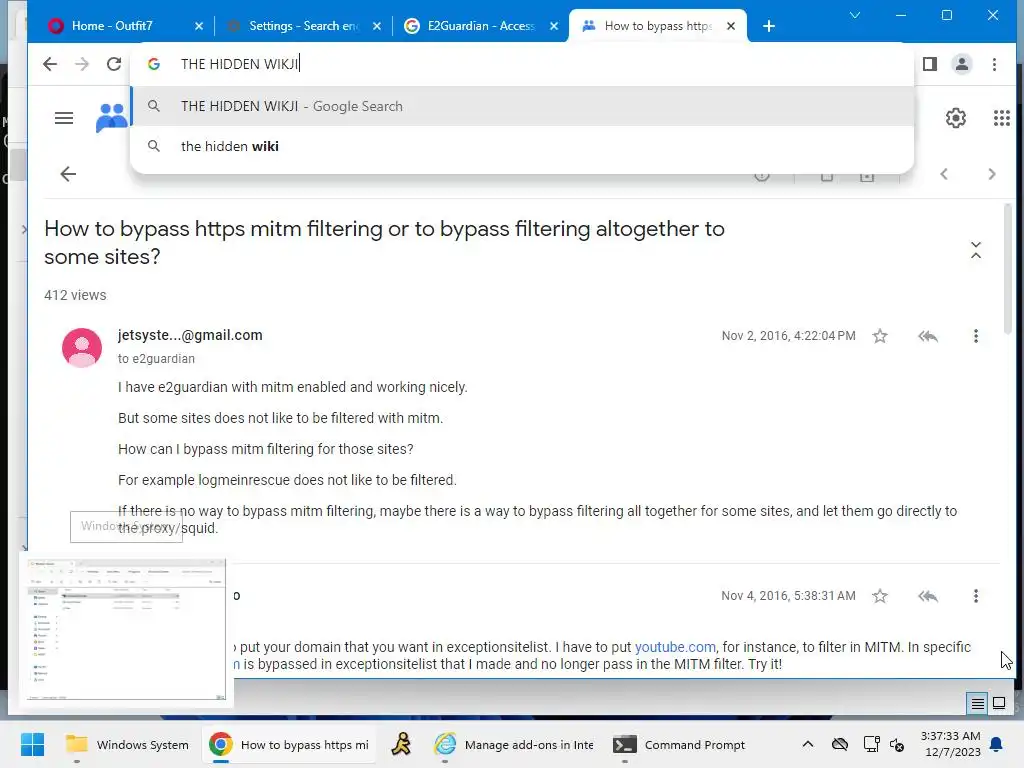Click sender jetsyste...@gmail.com
Image resolution: width=1024 pixels, height=768 pixels.
pyautogui.click(x=190, y=335)
